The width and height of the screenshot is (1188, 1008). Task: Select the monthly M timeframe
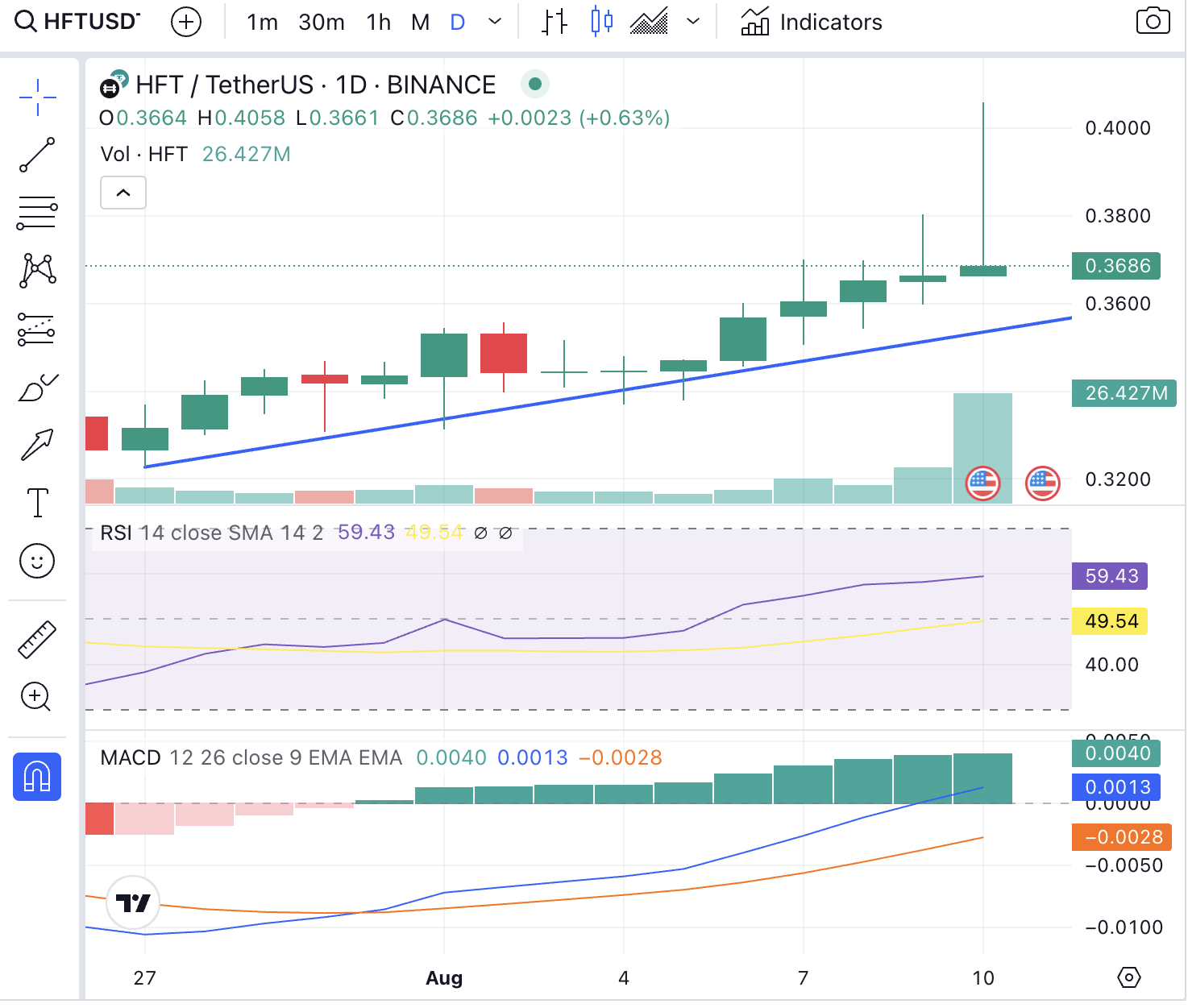pos(420,22)
